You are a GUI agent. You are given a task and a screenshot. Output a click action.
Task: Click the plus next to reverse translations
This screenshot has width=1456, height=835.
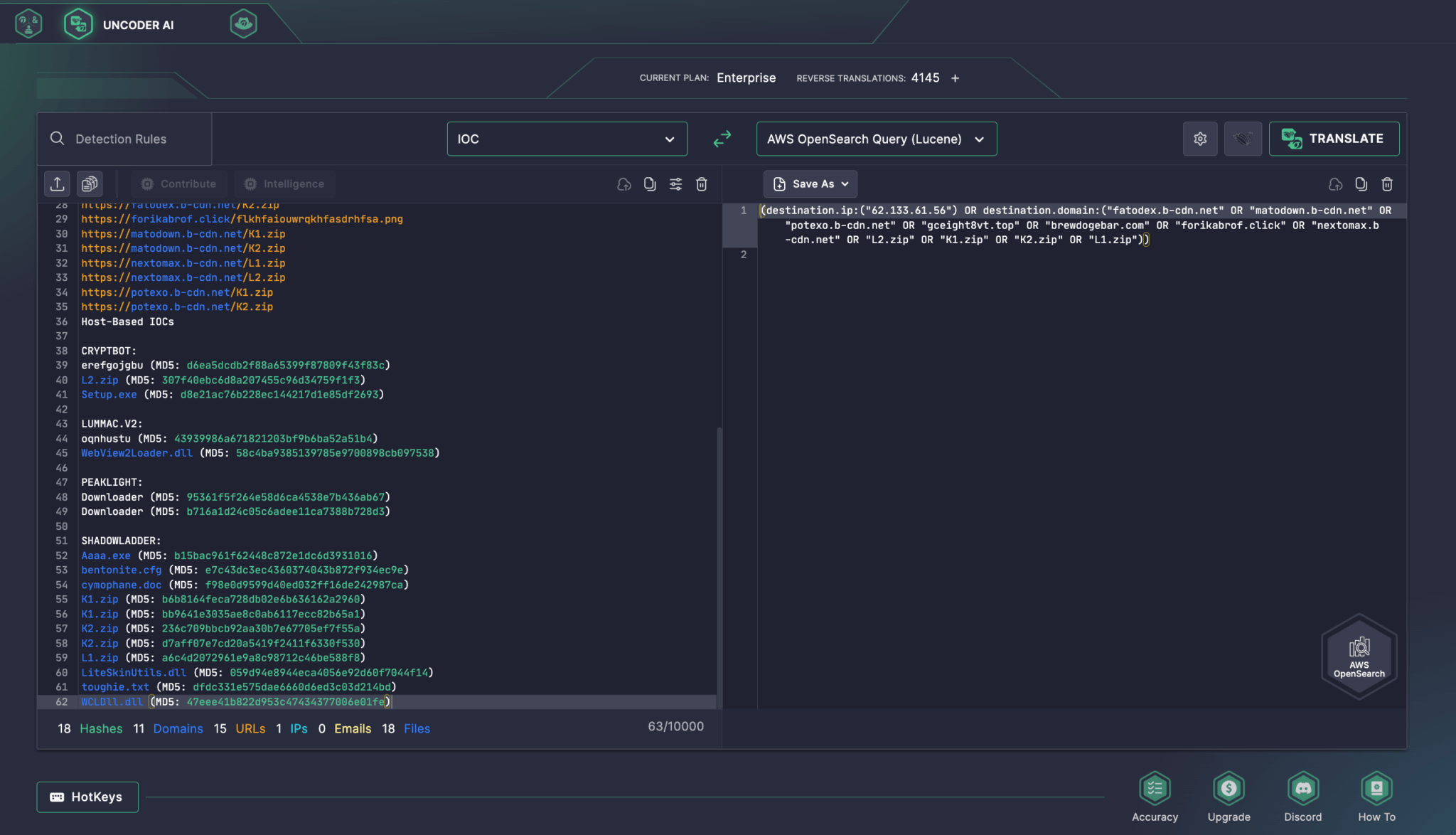(x=955, y=78)
